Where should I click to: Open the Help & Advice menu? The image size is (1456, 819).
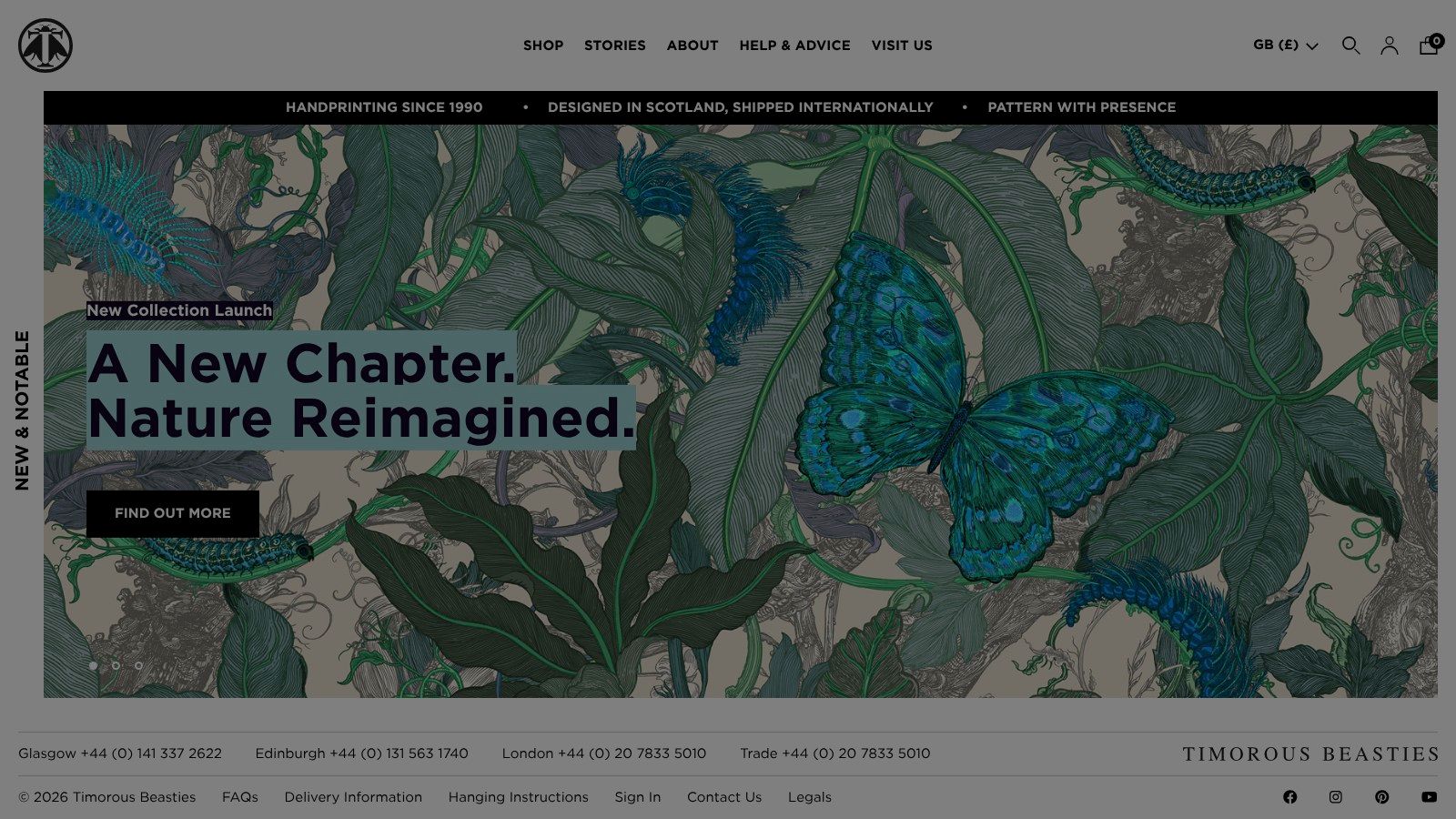tap(795, 45)
